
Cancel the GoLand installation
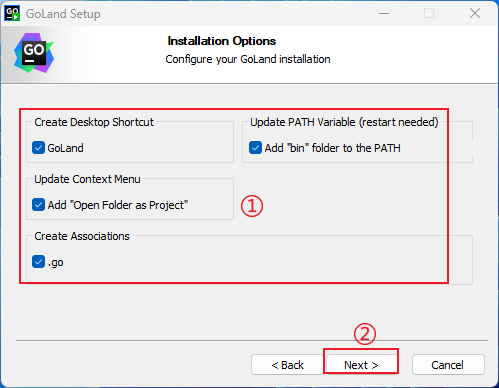(448, 365)
